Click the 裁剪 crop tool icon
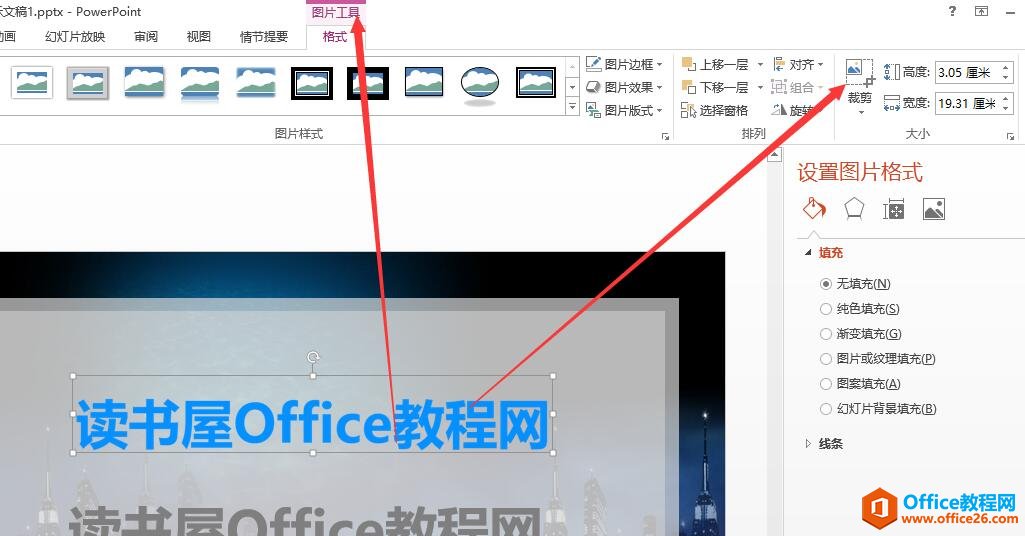This screenshot has width=1025, height=536. point(859,73)
